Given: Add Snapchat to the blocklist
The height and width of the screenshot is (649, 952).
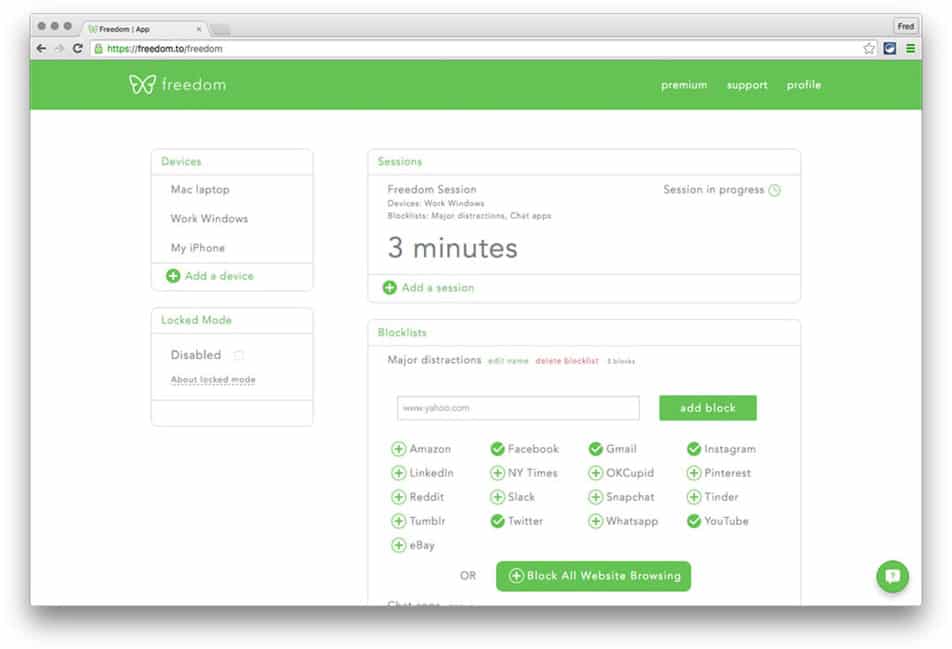Looking at the screenshot, I should [x=596, y=497].
